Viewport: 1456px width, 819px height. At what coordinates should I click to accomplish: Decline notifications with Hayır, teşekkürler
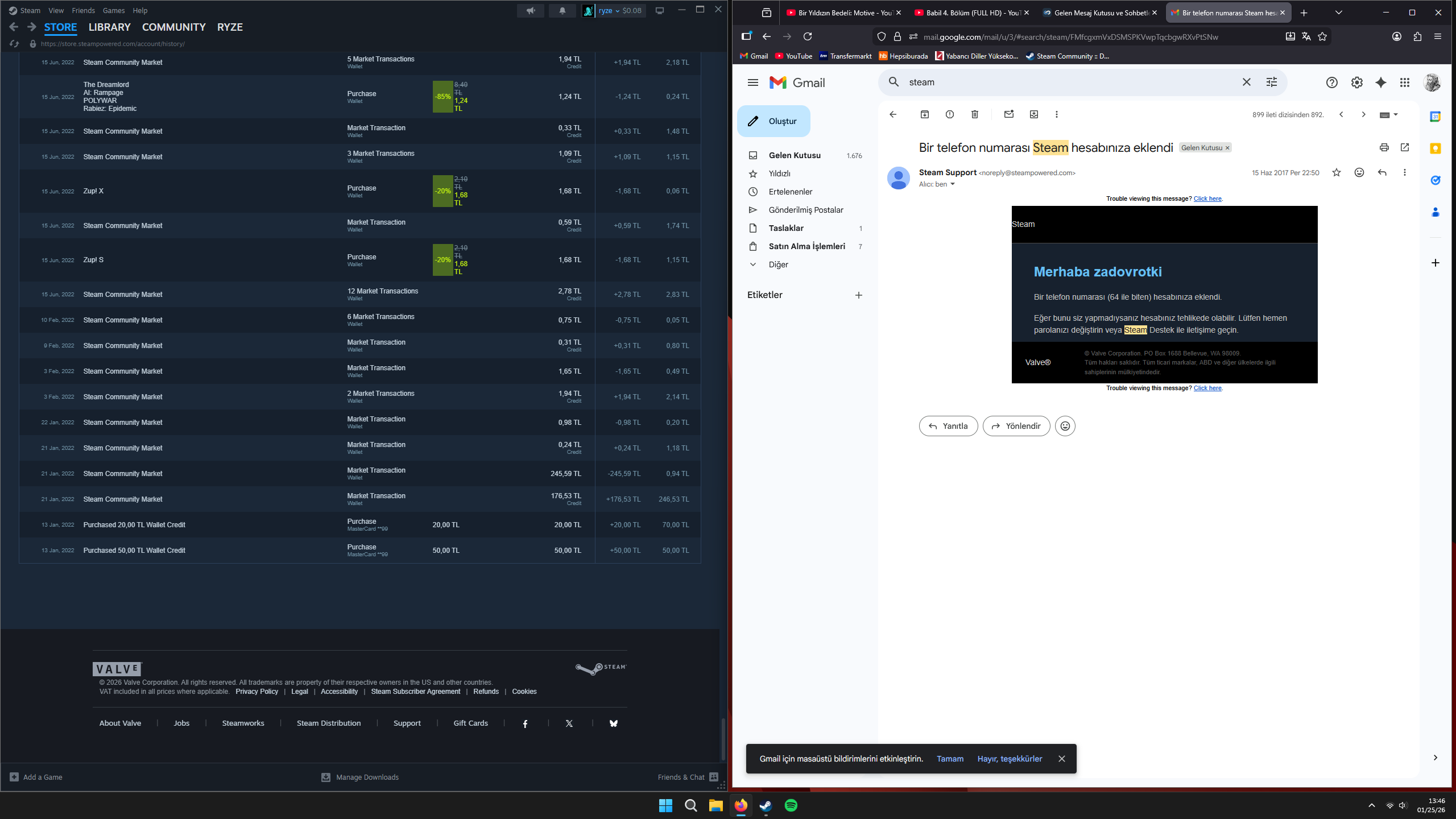[1010, 759]
